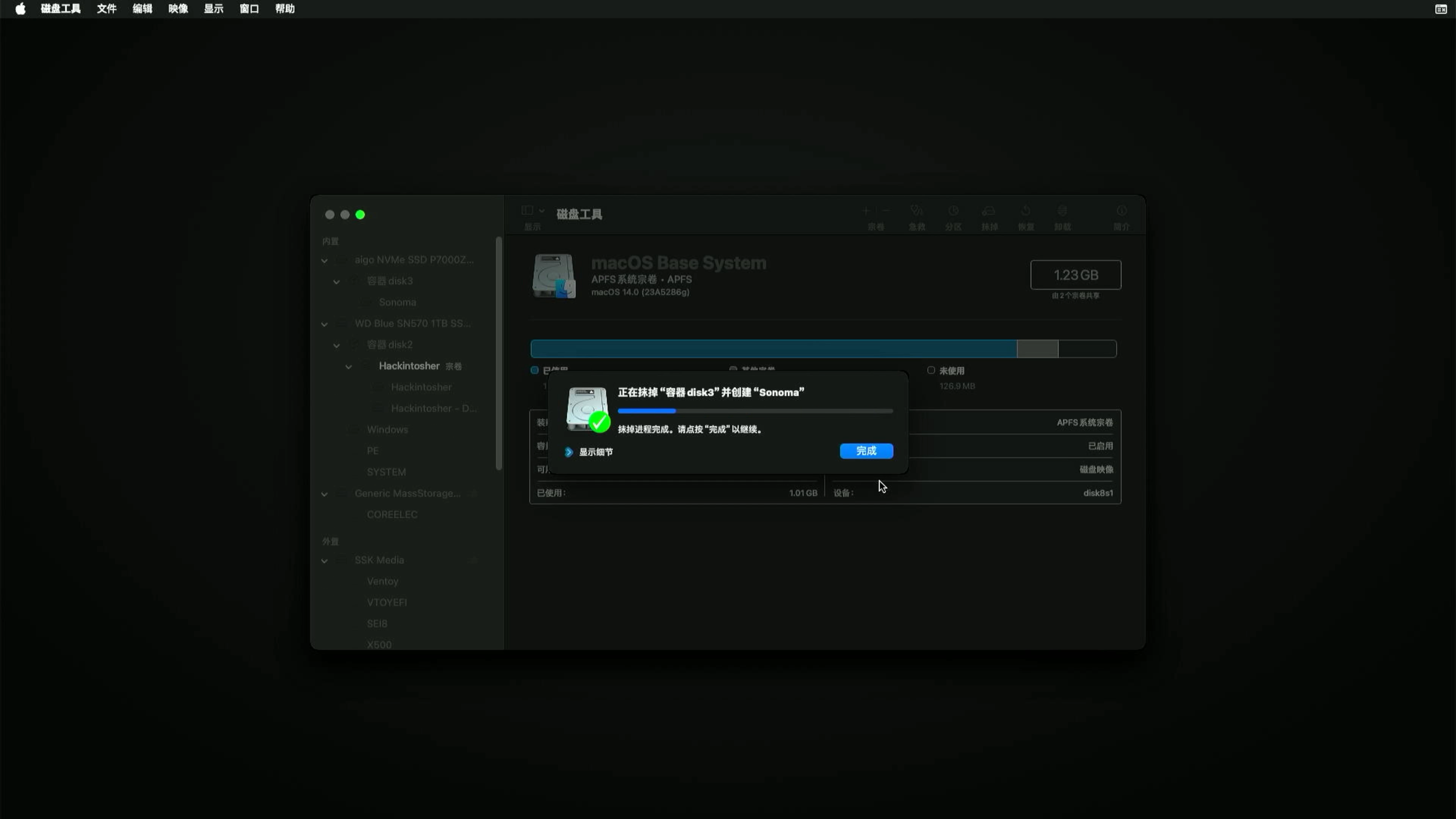This screenshot has height=819, width=1456.
Task: Open the 文件 menu
Action: [107, 8]
